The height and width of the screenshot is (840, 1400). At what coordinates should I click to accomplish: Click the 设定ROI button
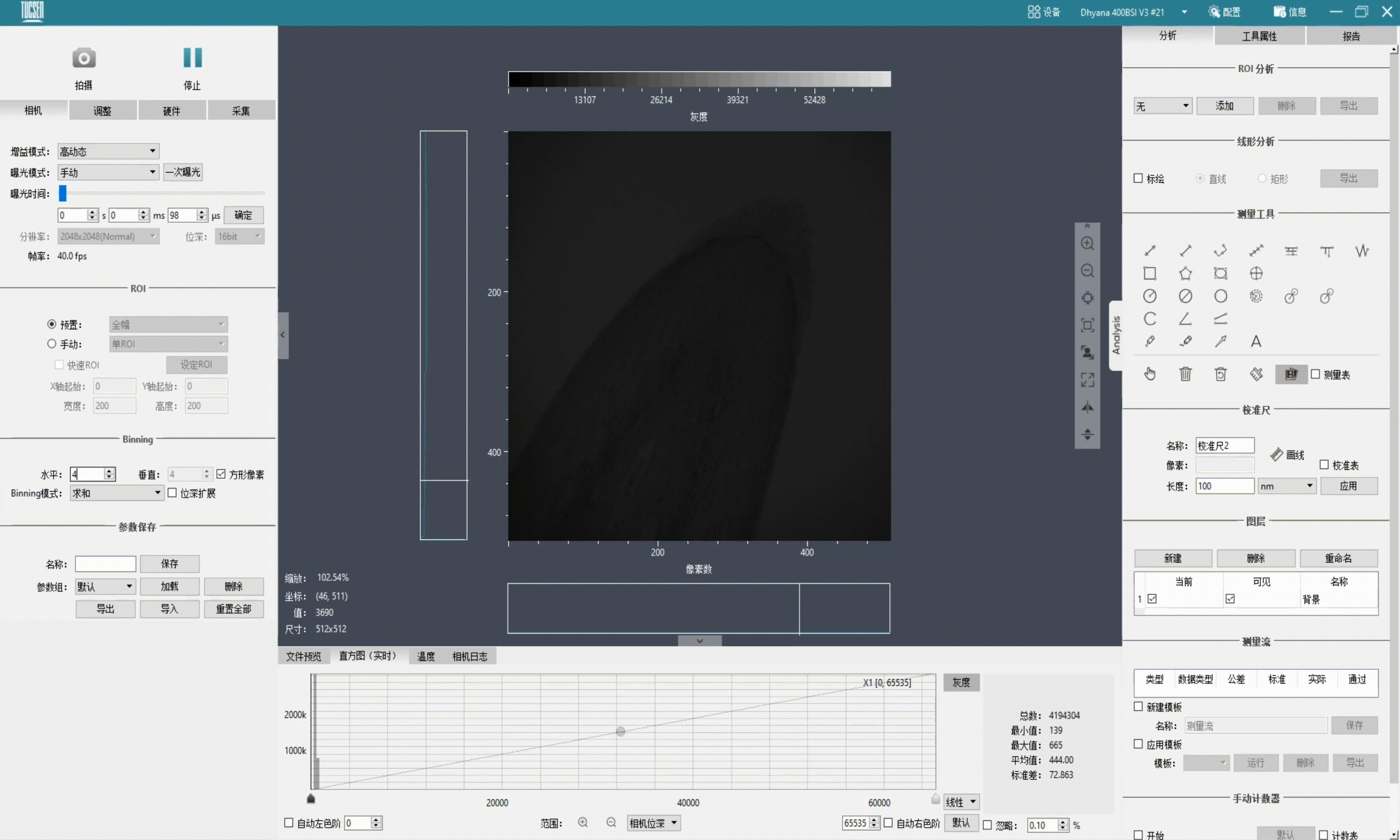coord(197,365)
